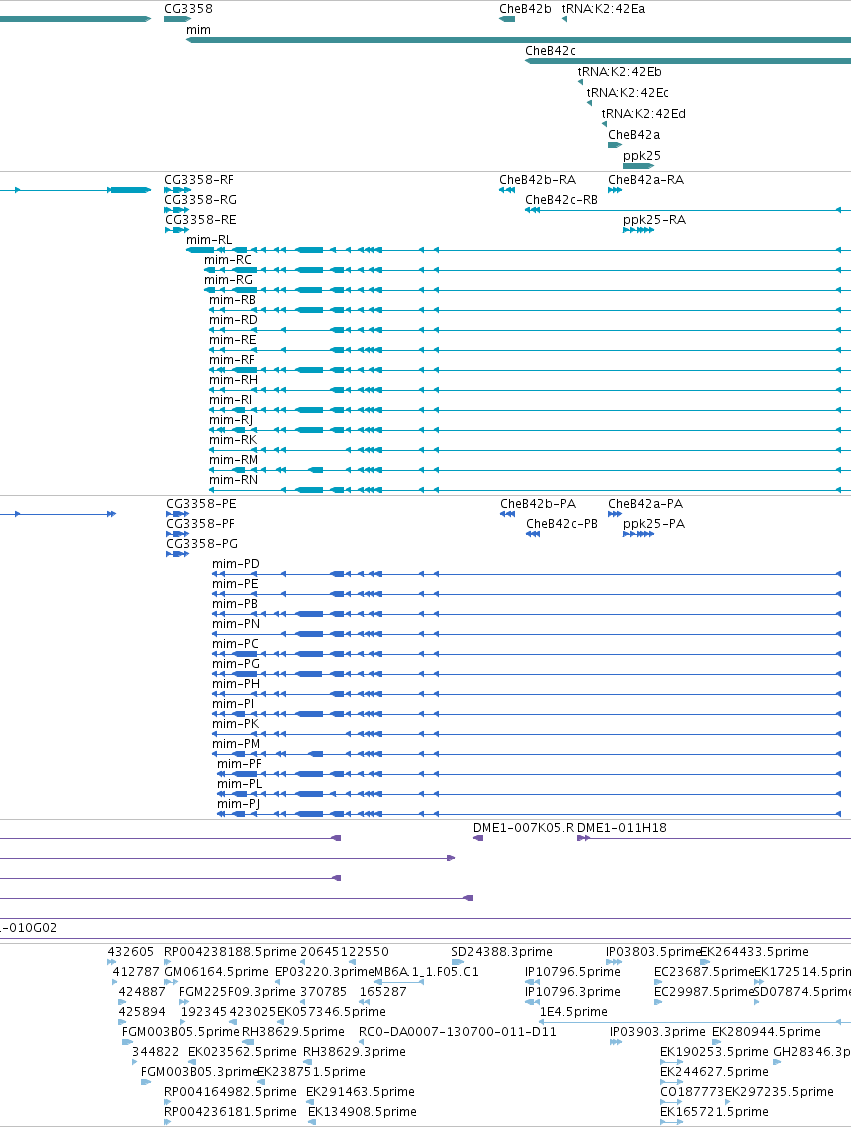Select the ppk25 gene label

click(x=642, y=155)
